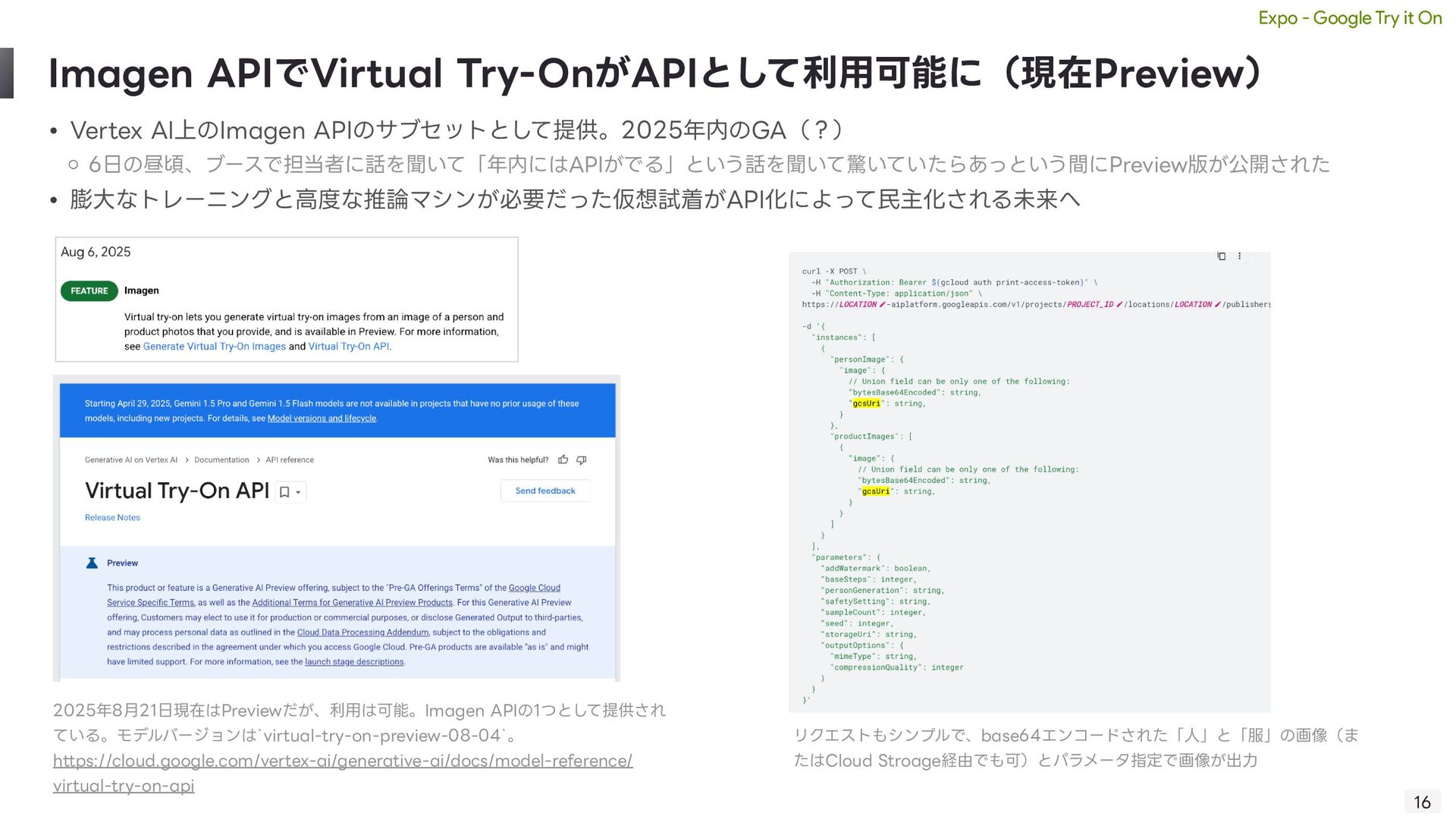This screenshot has height=819, width=1456.
Task: Click the "seed": integer code line
Action: point(857,623)
